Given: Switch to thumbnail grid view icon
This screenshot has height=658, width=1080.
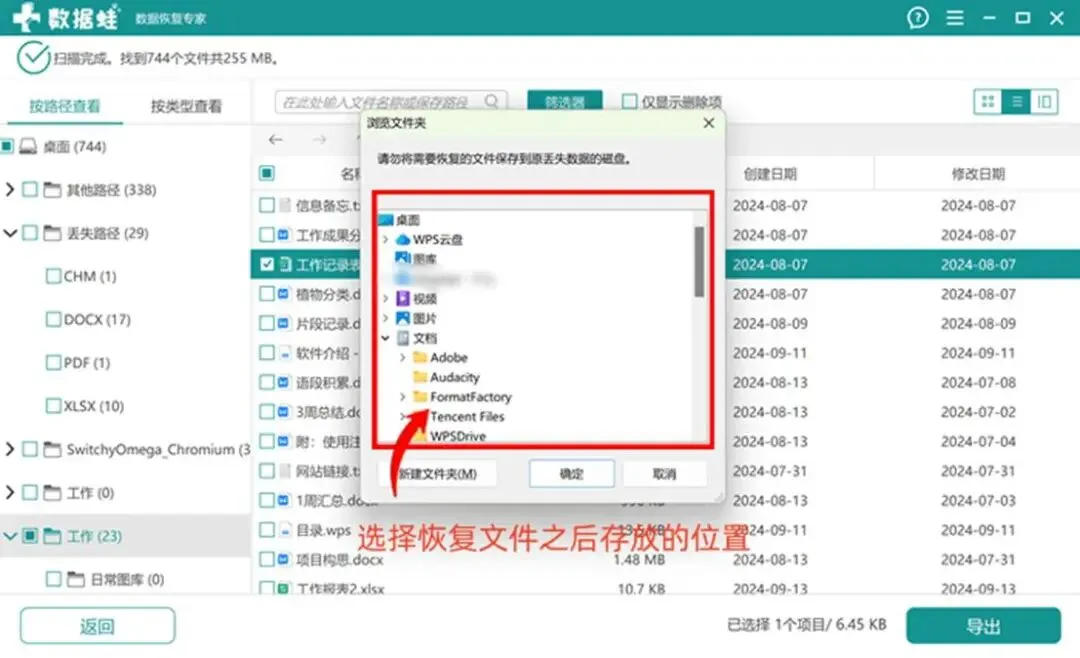Looking at the screenshot, I should pos(988,102).
